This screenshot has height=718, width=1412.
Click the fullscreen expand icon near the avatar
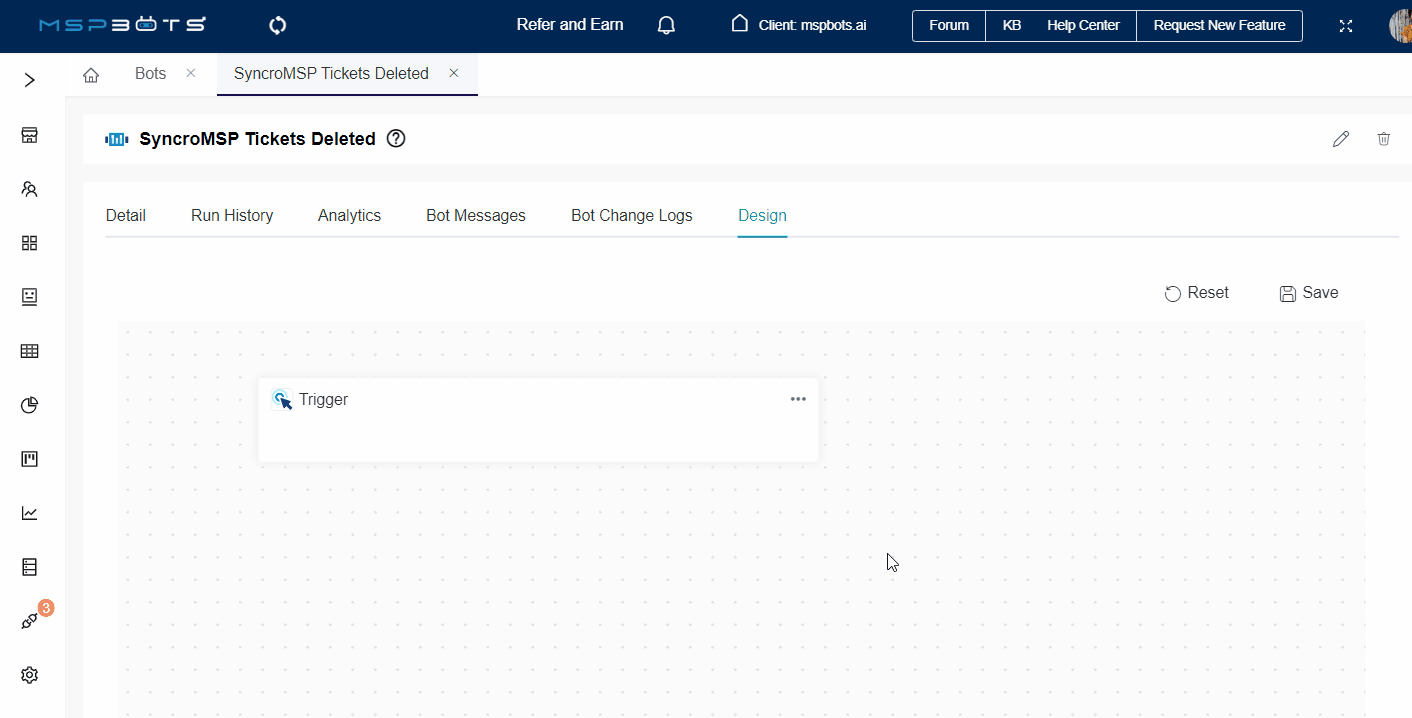(x=1346, y=26)
